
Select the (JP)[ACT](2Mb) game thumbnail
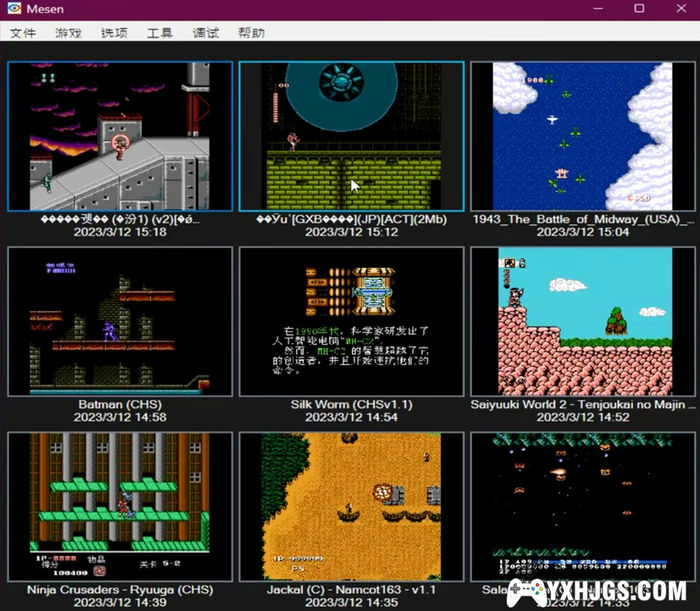(x=352, y=136)
